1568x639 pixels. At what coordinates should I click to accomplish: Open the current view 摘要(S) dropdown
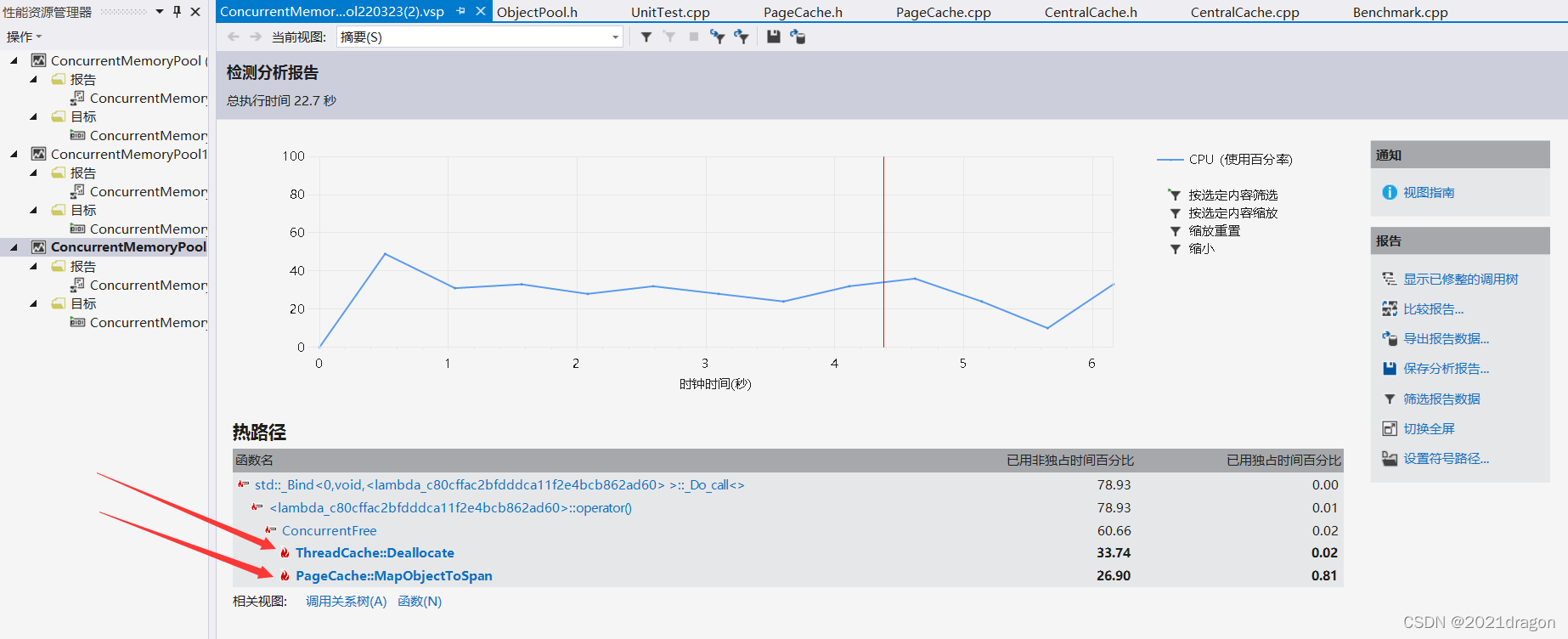click(x=480, y=37)
